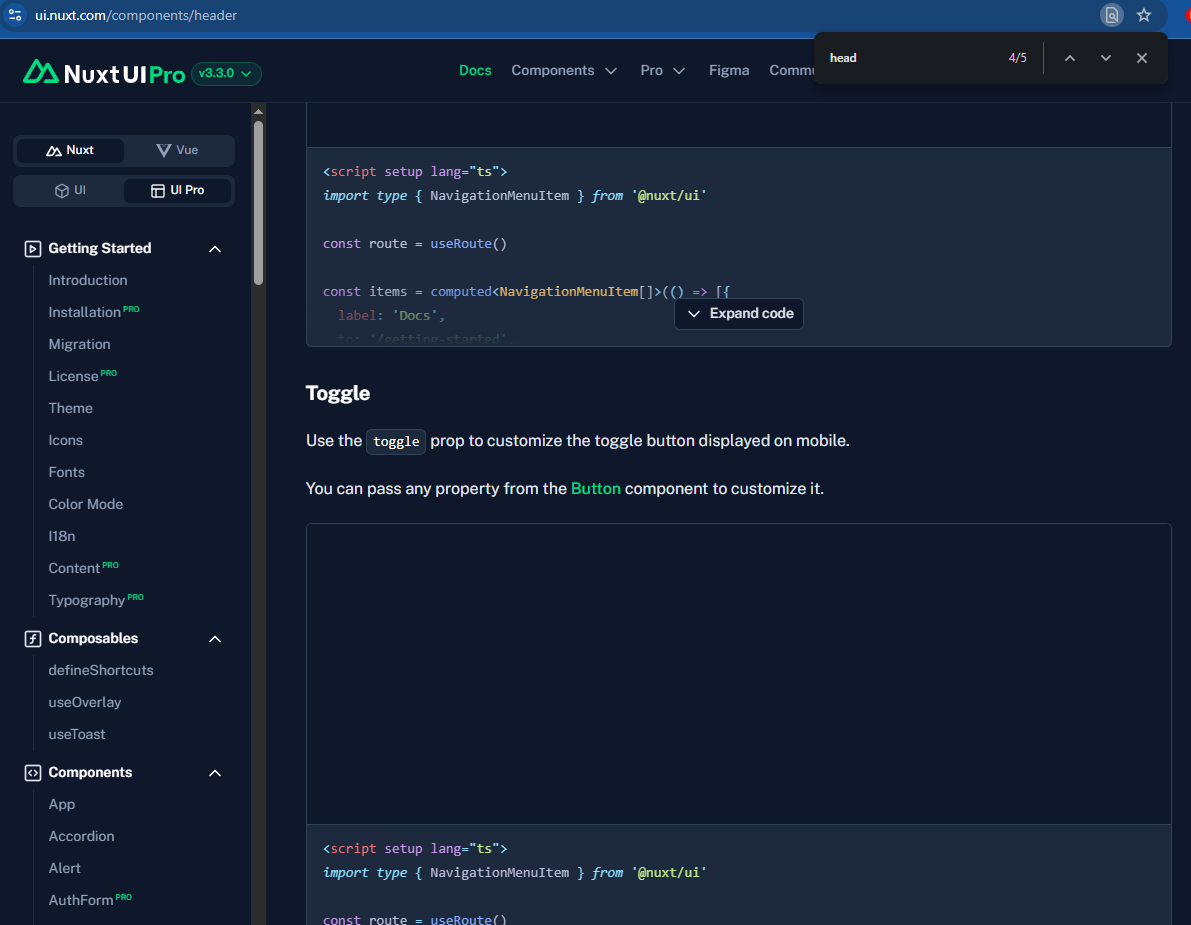Switch framework to Vue

(x=177, y=150)
